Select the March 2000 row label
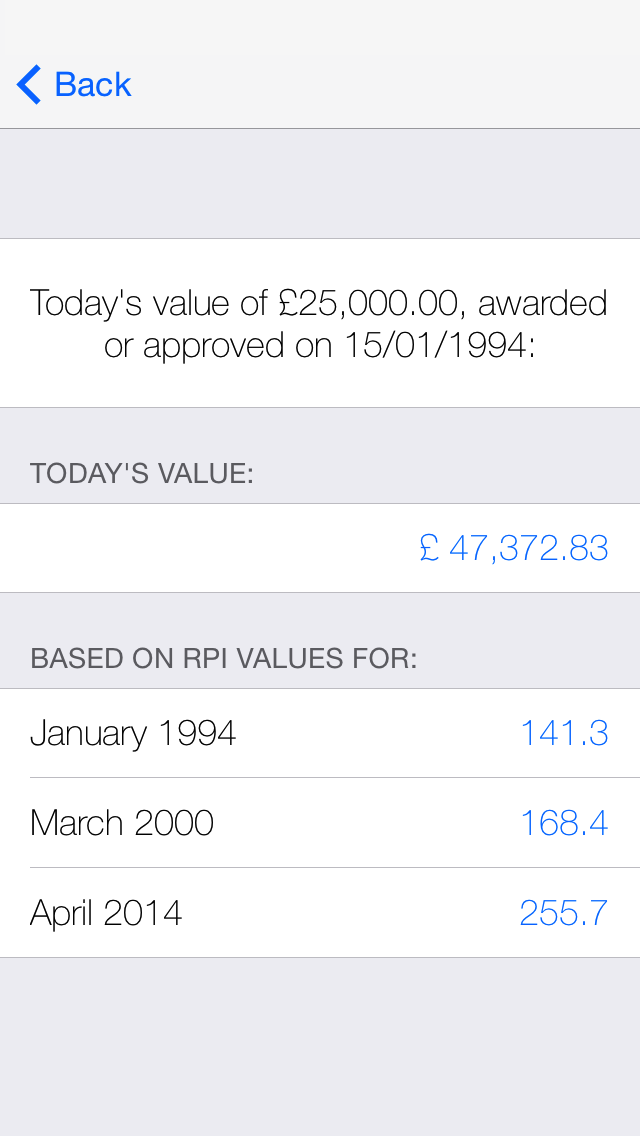The image size is (640, 1136). tap(122, 823)
